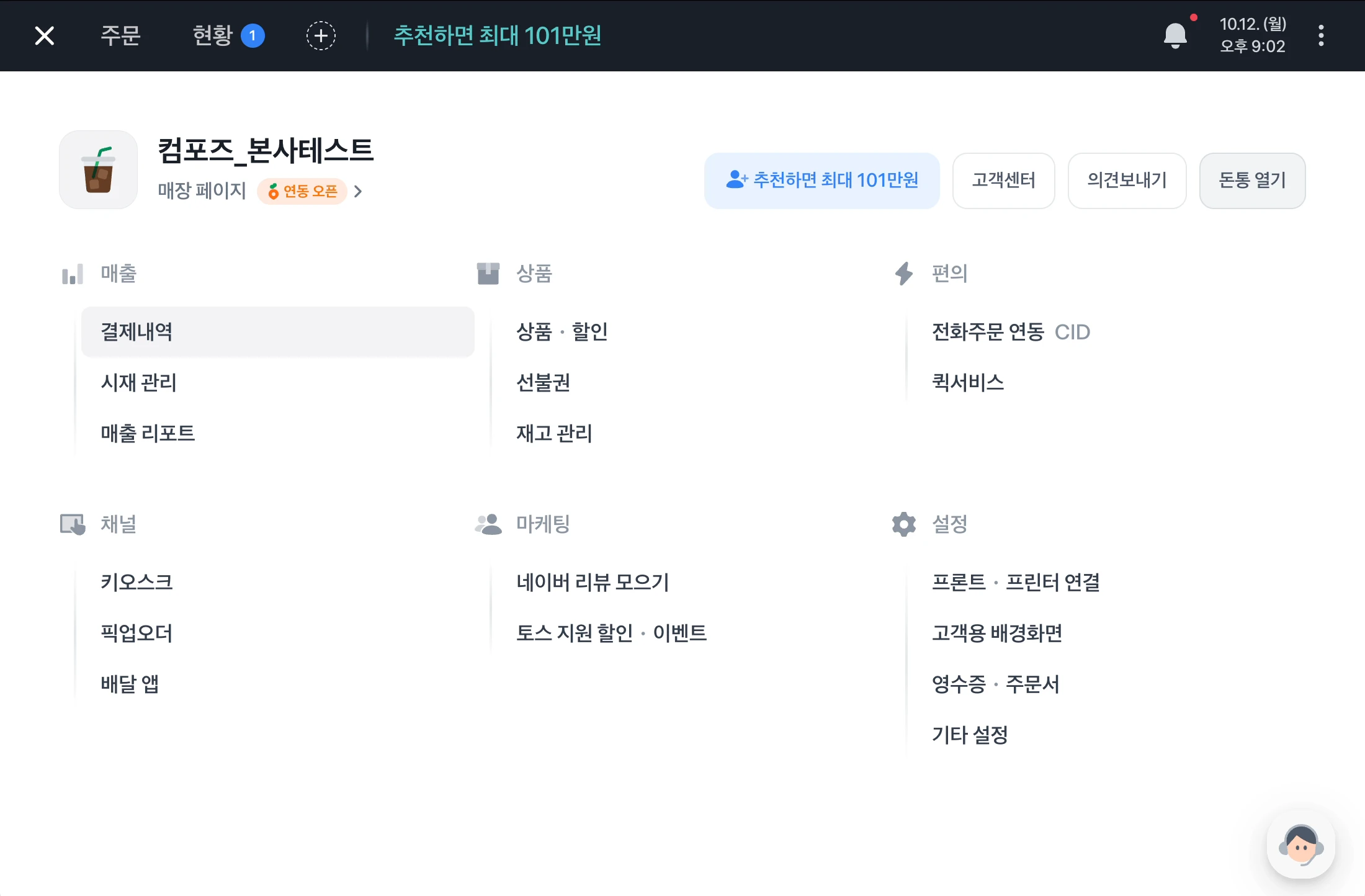This screenshot has height=896, width=1365.
Task: Open the 추천하면 최대 101만원 top banner link
Action: pyautogui.click(x=498, y=35)
